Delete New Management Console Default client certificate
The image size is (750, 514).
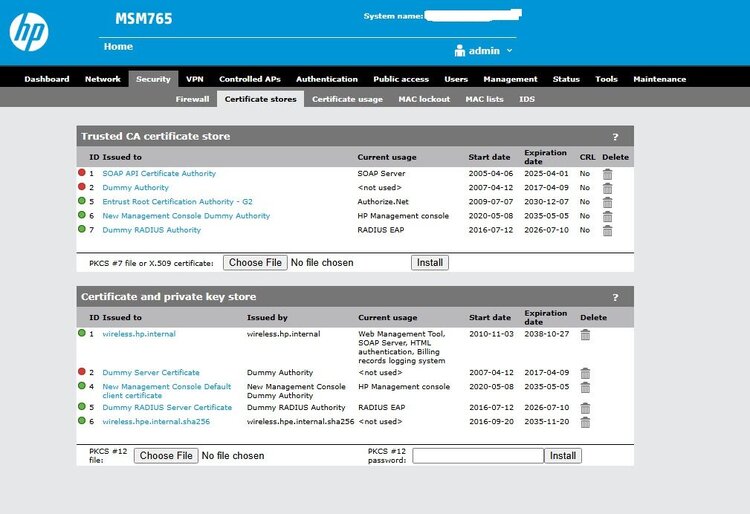[585, 387]
